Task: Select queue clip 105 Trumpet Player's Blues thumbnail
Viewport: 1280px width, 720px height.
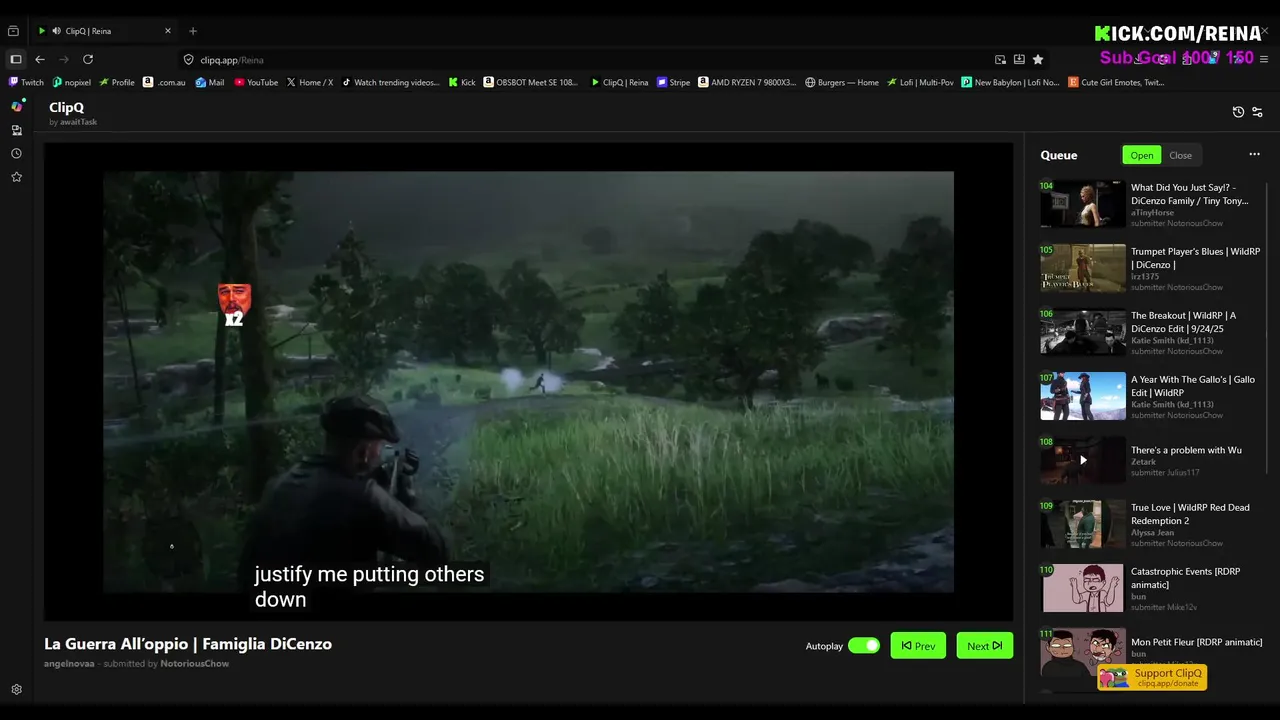Action: pos(1082,268)
